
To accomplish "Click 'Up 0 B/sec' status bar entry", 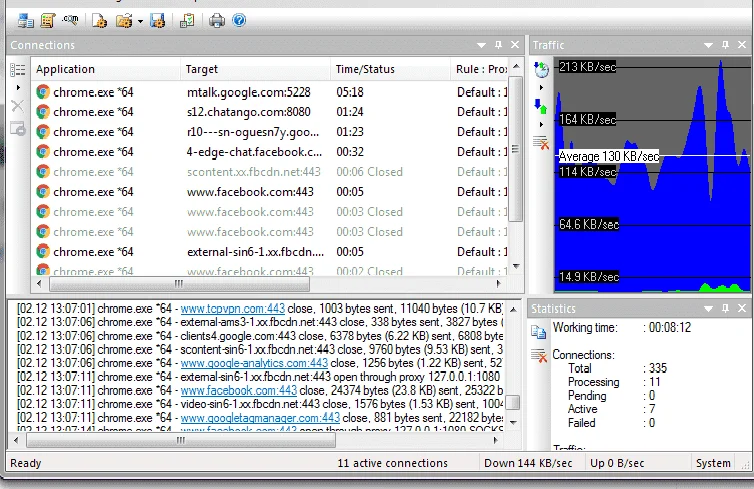I will 617,463.
